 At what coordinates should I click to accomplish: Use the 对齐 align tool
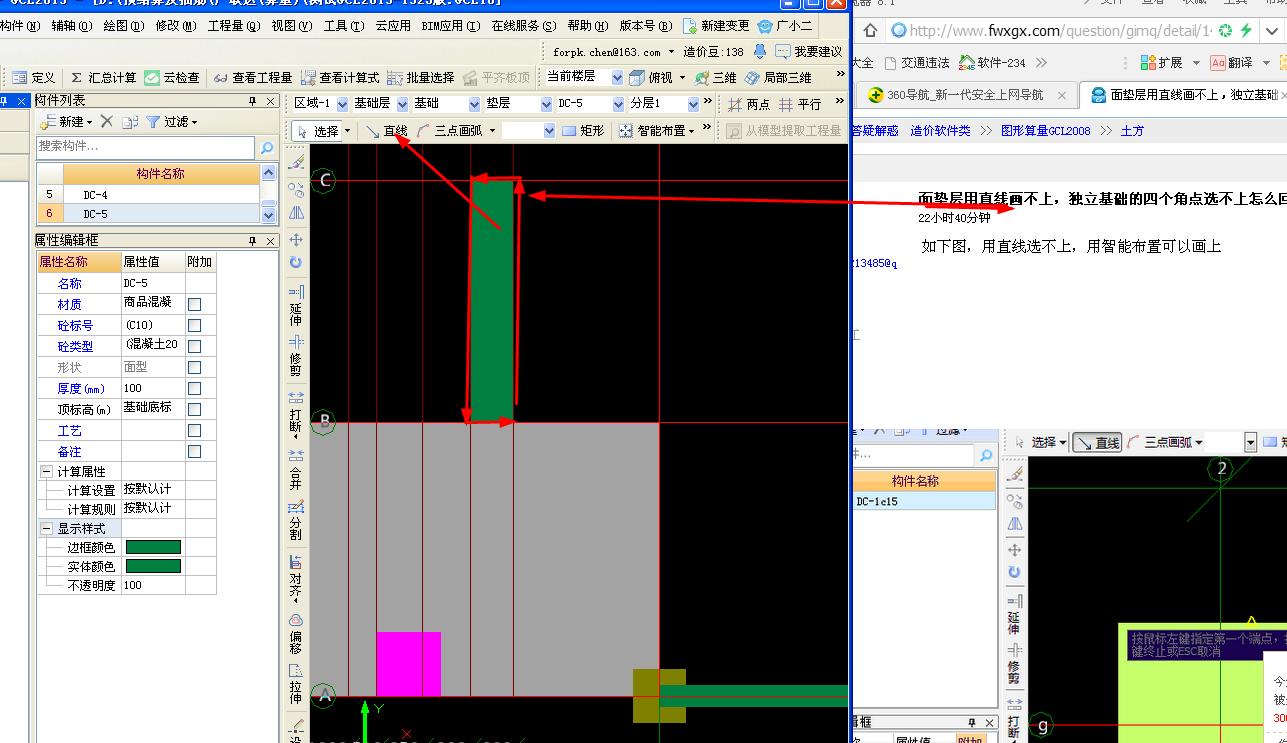click(x=296, y=577)
